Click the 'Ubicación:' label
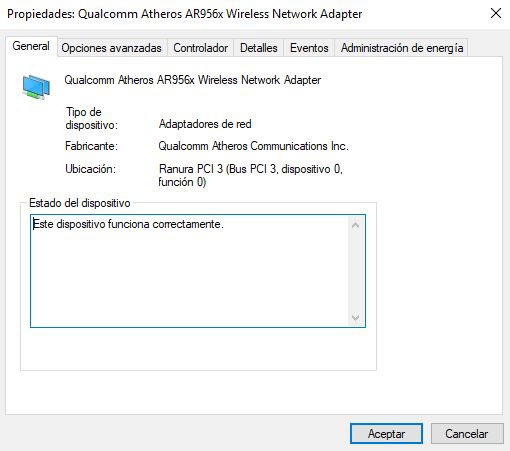Screen dimensions: 510x451 point(90,169)
